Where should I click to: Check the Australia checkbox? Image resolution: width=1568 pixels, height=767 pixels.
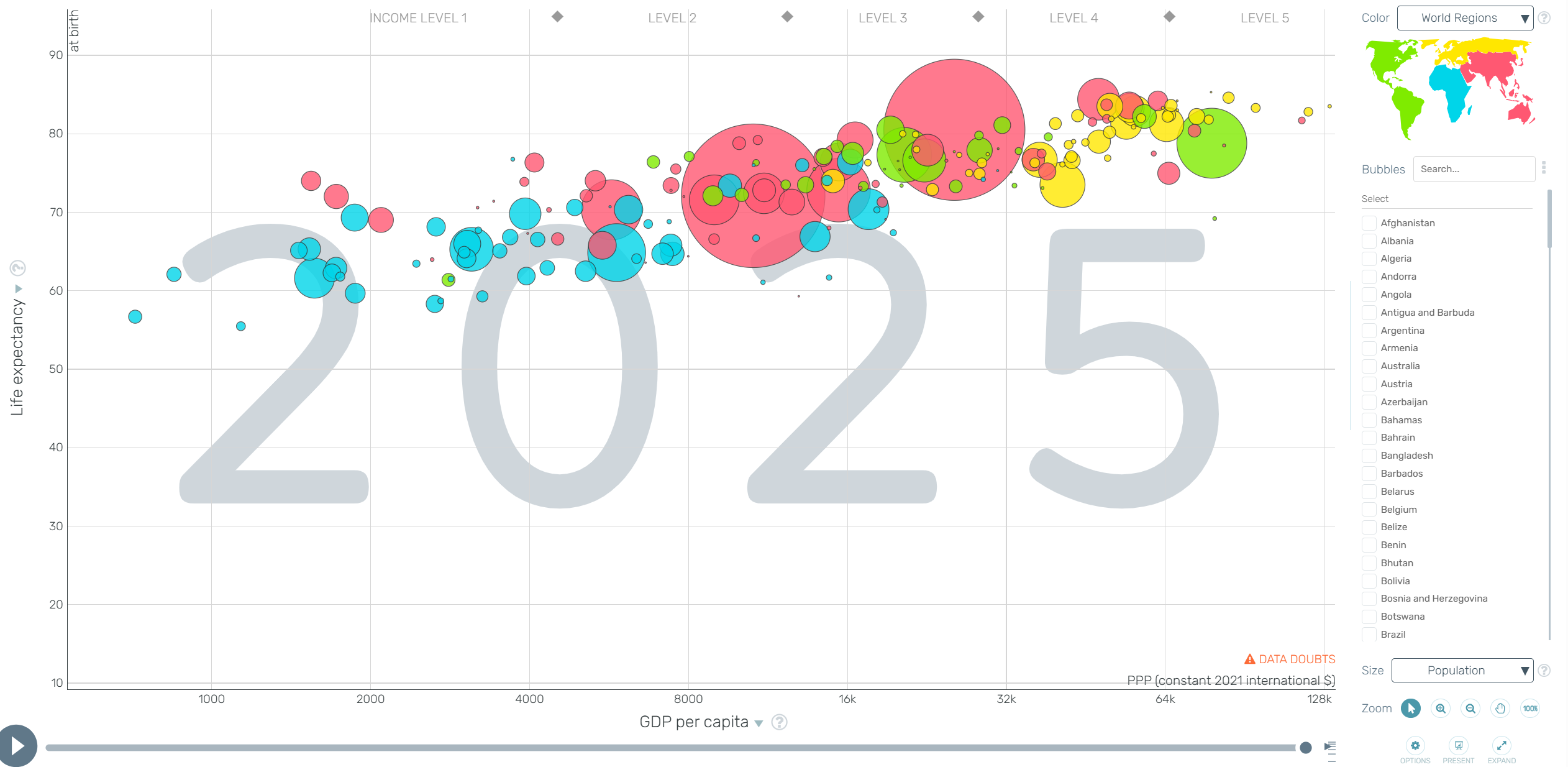pos(1369,366)
